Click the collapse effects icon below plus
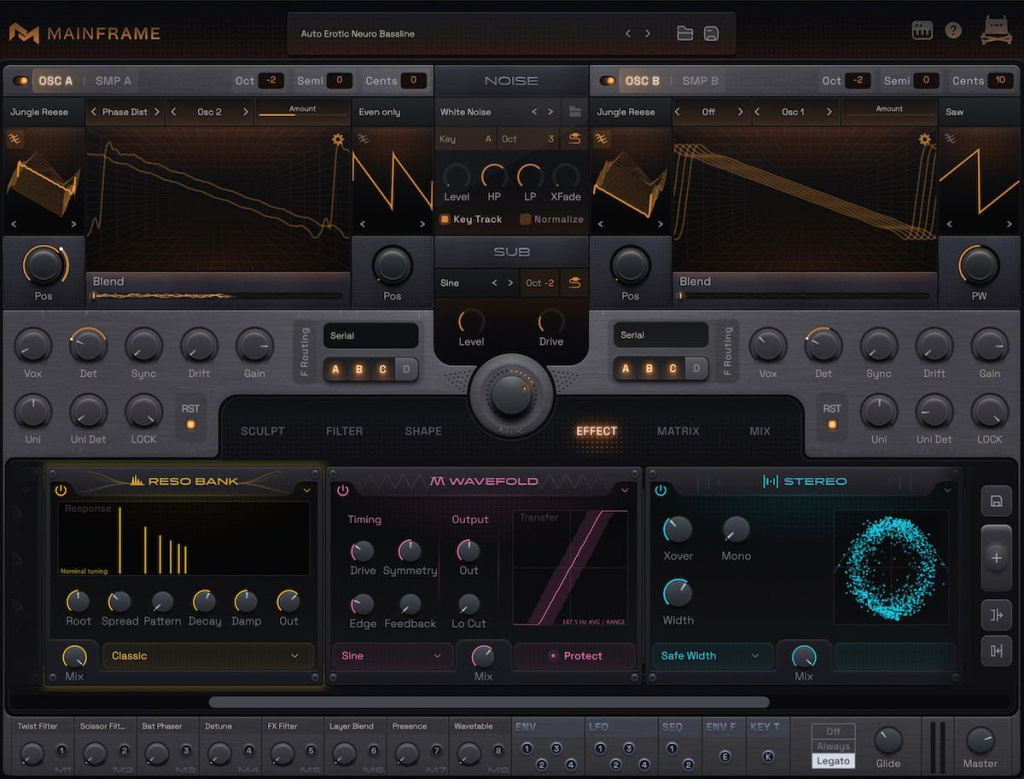 996,614
